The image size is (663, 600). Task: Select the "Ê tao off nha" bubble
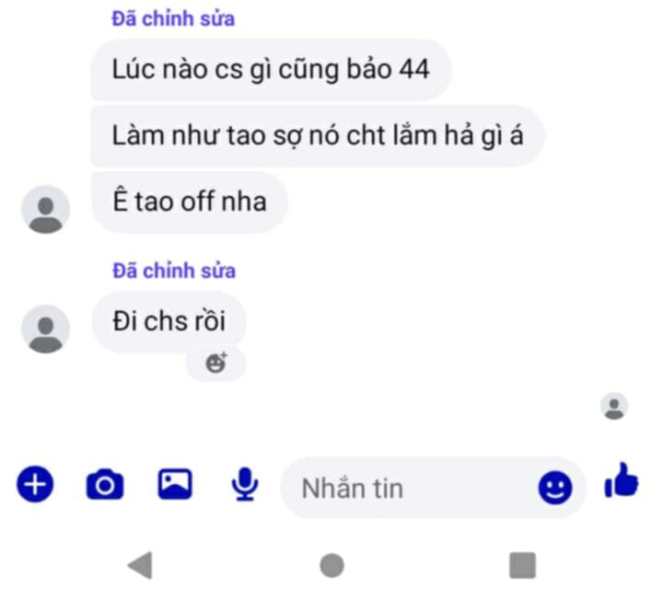(189, 202)
